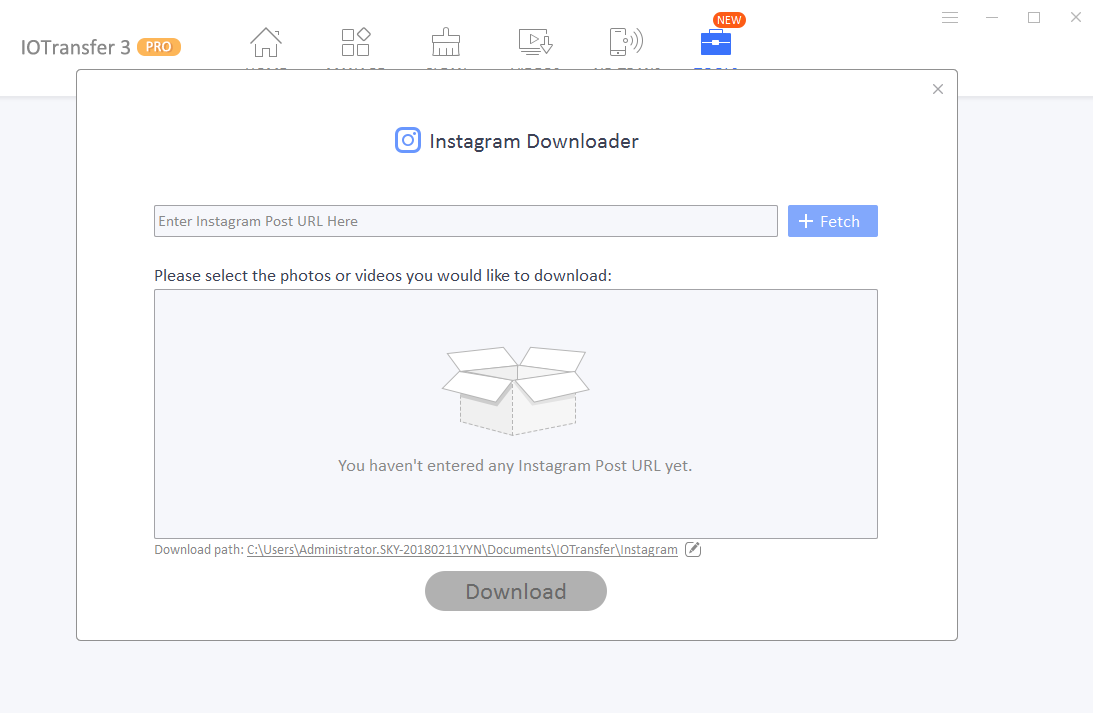The width and height of the screenshot is (1093, 713).
Task: Click the Download button
Action: (516, 591)
